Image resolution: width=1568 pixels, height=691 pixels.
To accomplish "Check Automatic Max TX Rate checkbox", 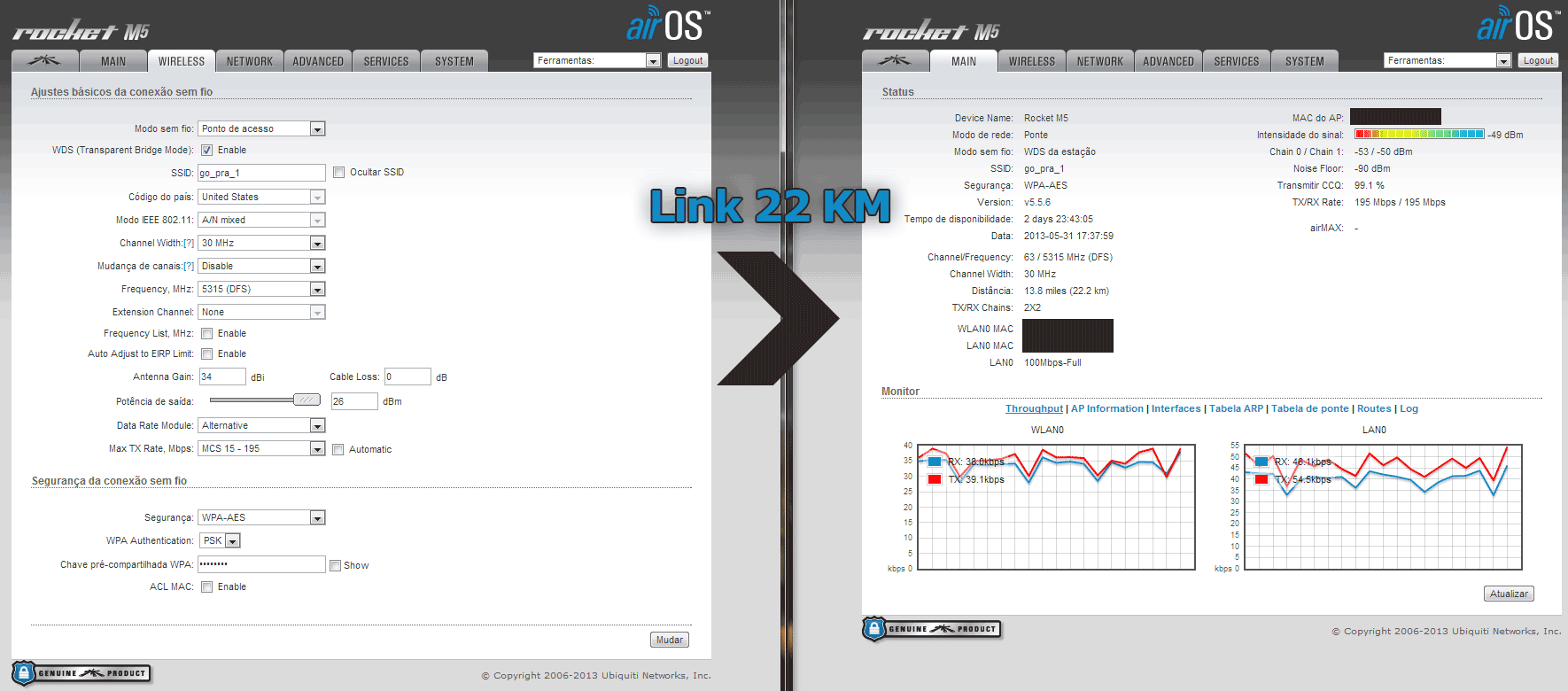I will pyautogui.click(x=338, y=450).
